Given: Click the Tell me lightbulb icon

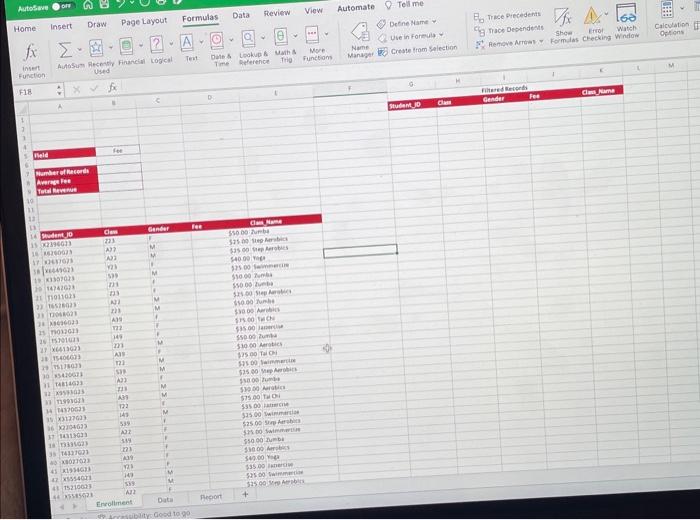Looking at the screenshot, I should coord(388,5).
